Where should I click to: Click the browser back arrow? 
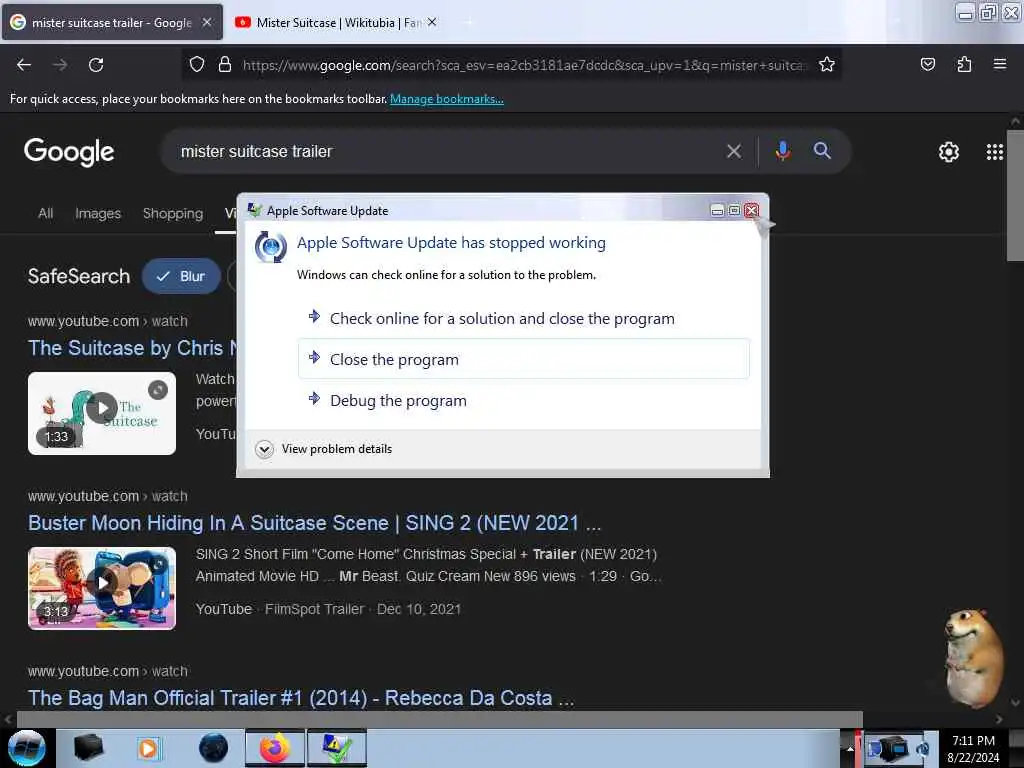[24, 65]
